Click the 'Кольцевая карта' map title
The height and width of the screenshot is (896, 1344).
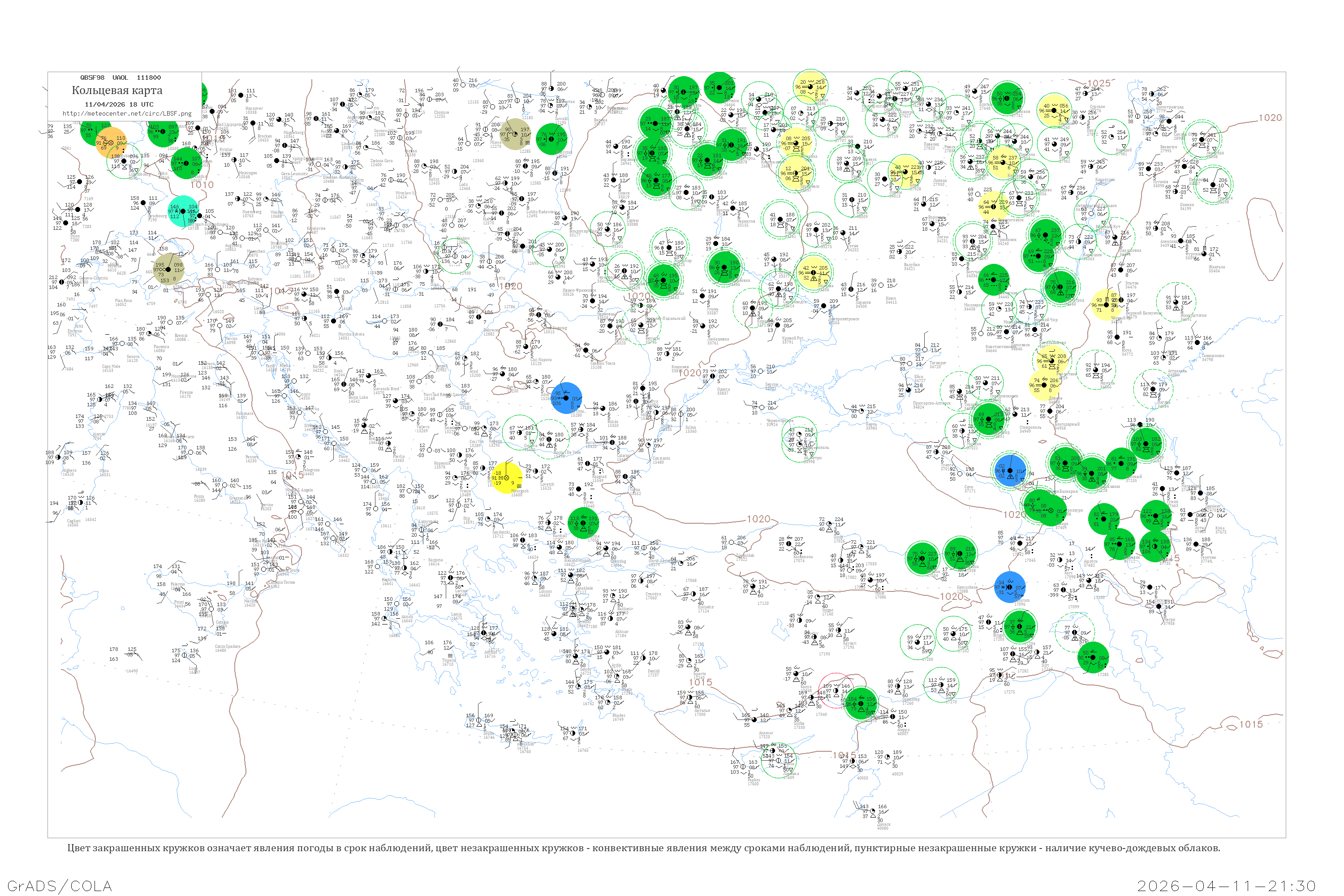tap(117, 90)
